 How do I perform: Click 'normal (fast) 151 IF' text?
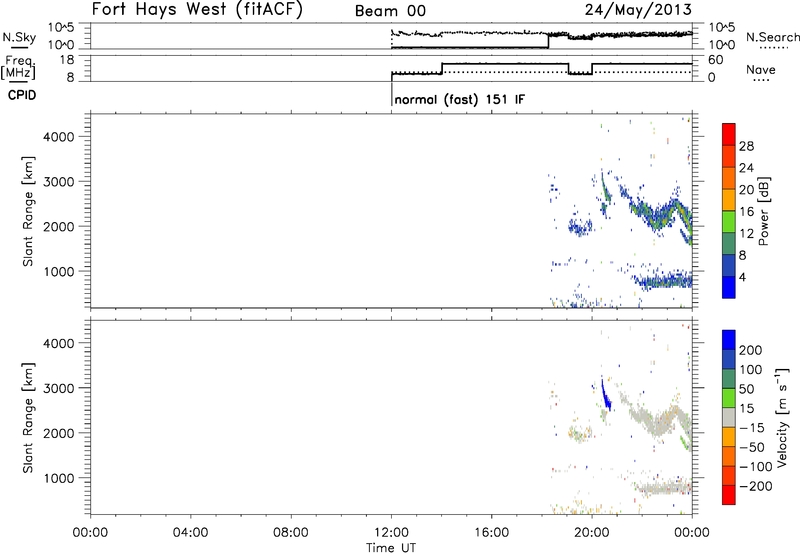click(x=459, y=99)
